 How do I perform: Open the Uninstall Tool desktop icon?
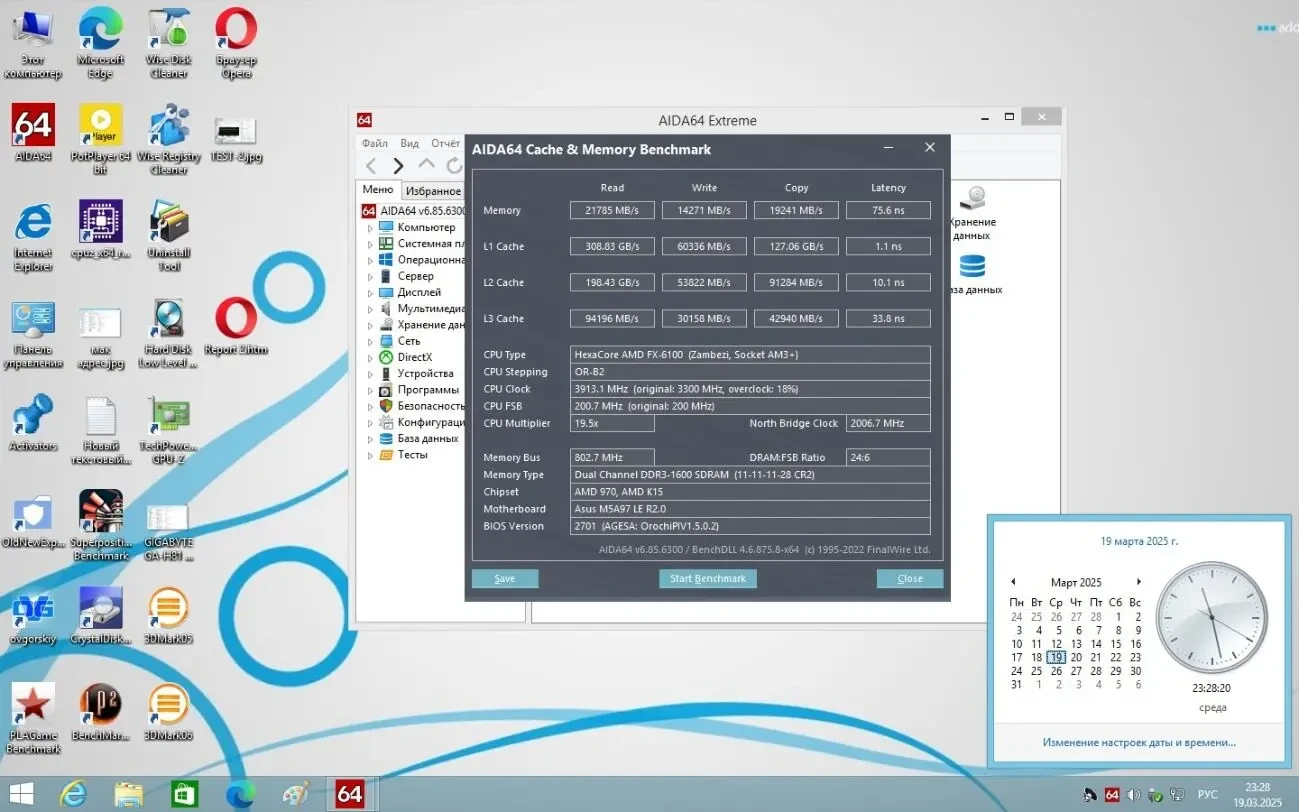click(x=169, y=234)
